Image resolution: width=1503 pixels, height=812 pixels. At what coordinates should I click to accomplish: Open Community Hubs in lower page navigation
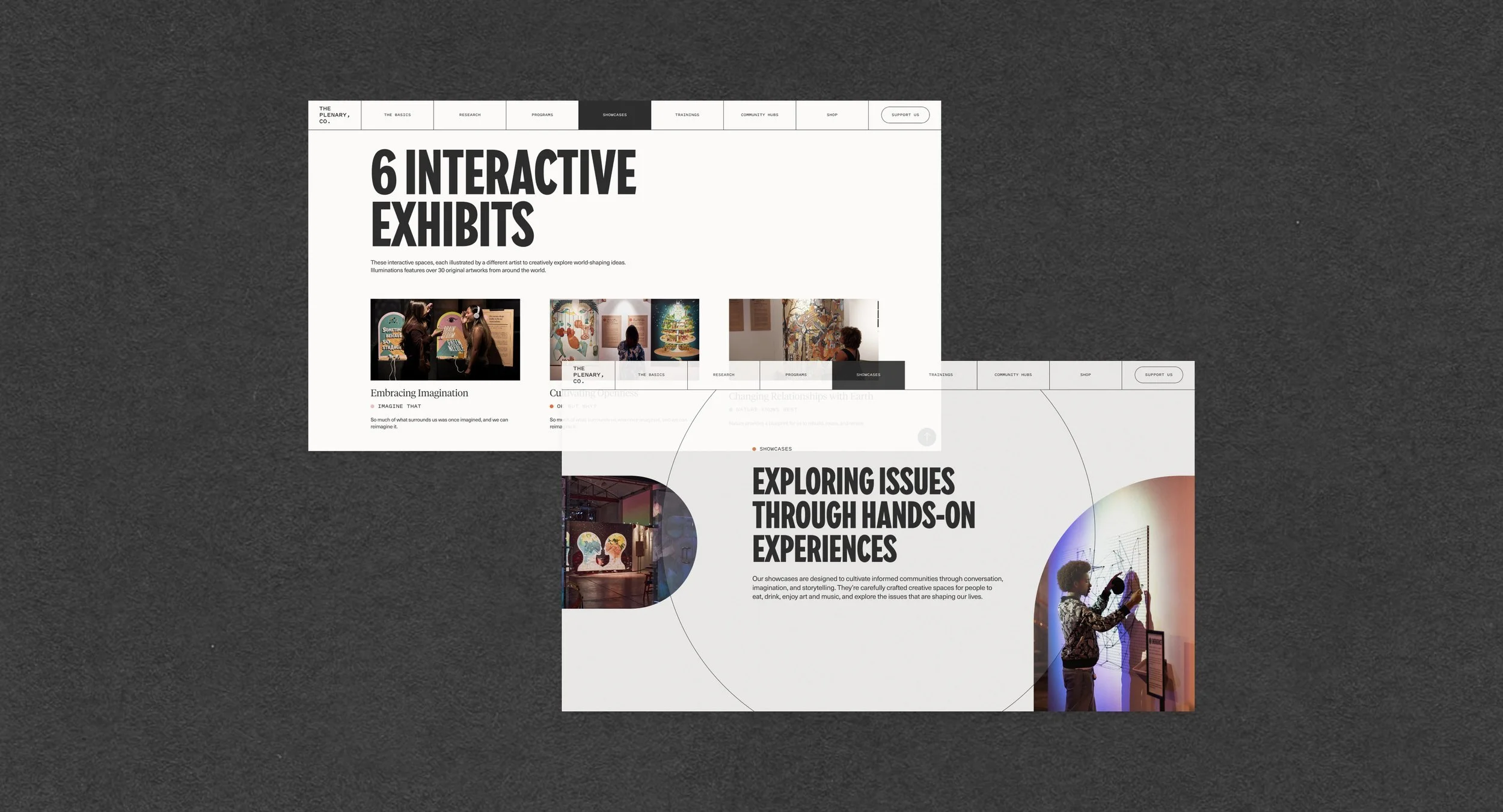coord(1013,375)
